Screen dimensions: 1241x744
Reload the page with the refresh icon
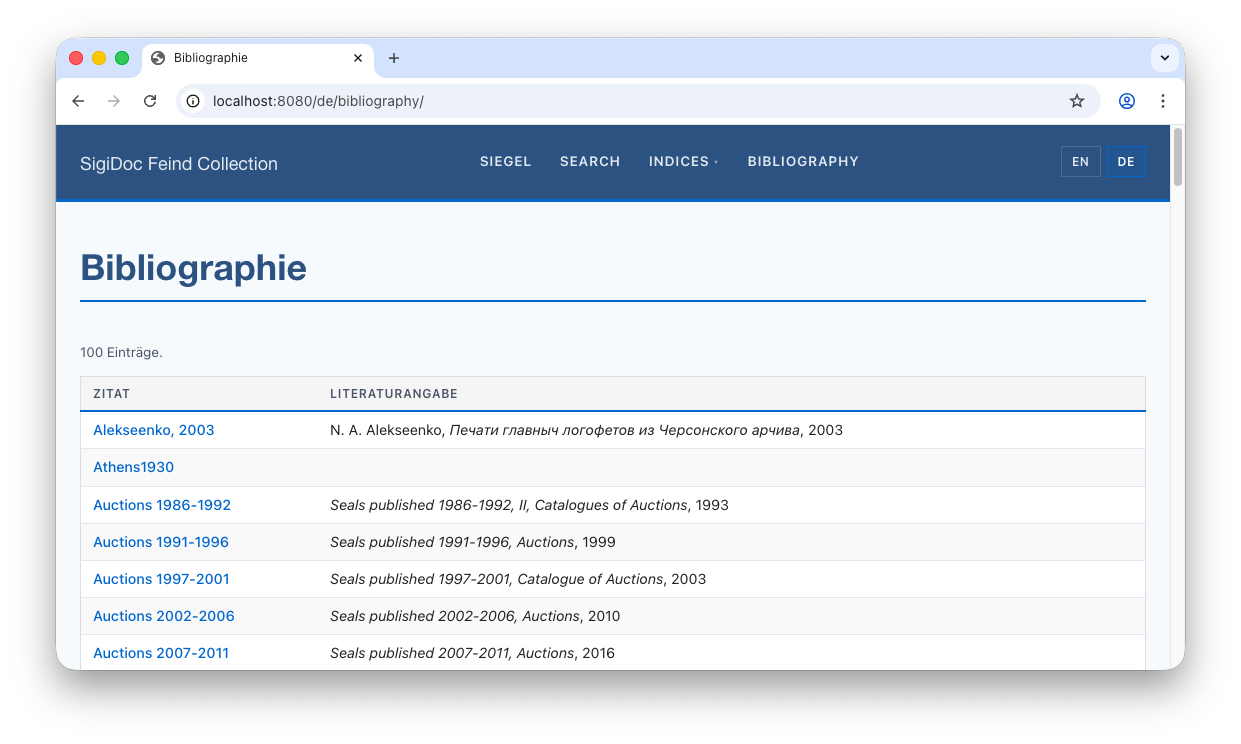[150, 101]
